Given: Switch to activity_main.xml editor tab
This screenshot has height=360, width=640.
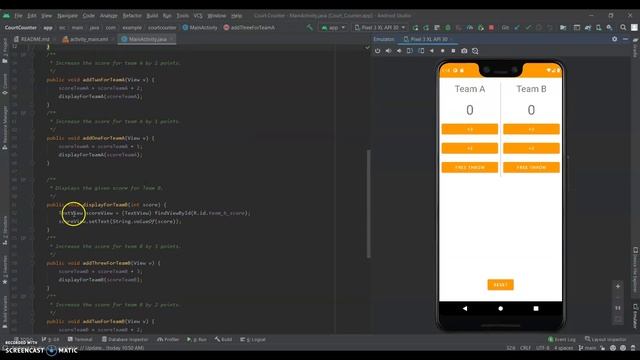Looking at the screenshot, I should pyautogui.click(x=88, y=39).
